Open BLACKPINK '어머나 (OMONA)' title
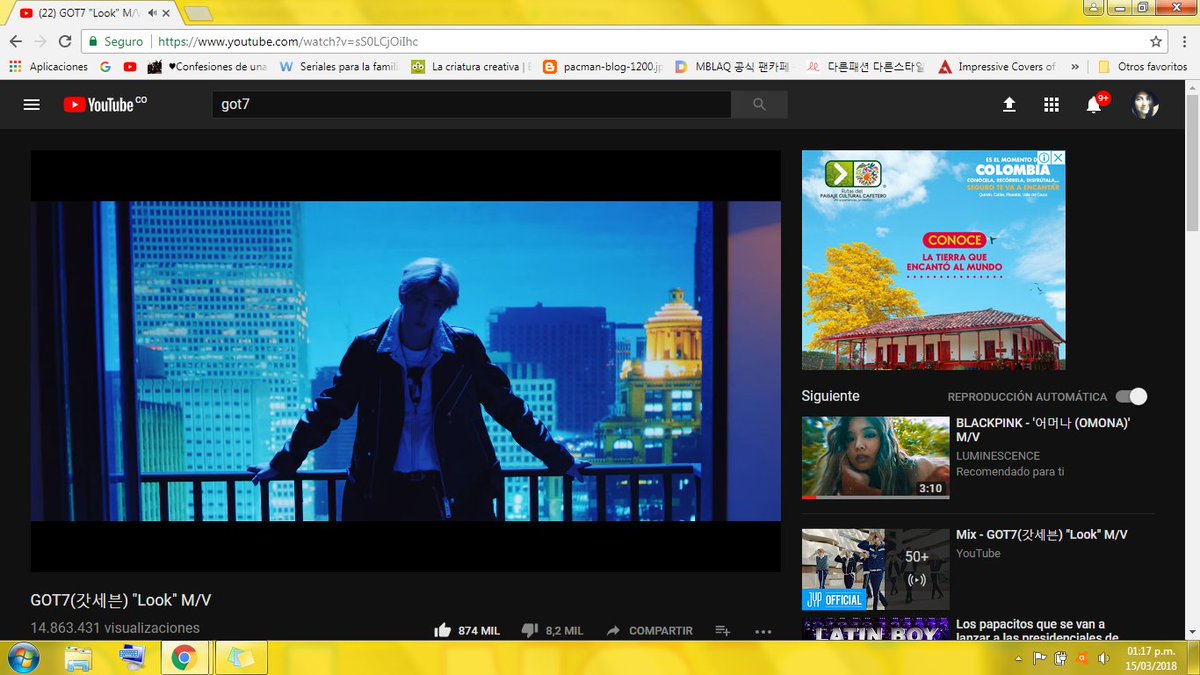1200x675 pixels. coord(1043,430)
